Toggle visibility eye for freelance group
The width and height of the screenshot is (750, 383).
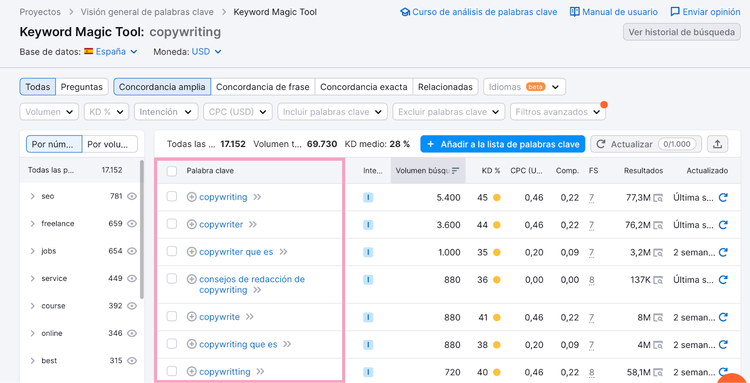click(132, 223)
